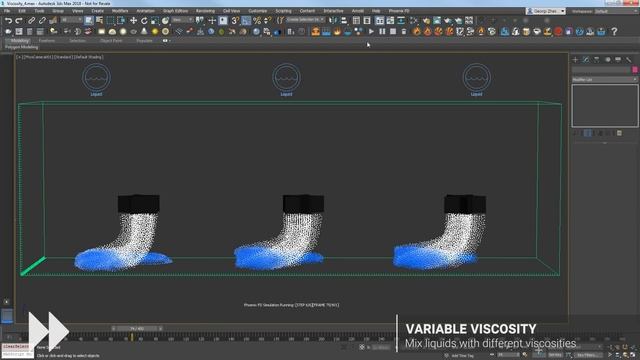Click the Align tool icon
This screenshot has height=360, width=640.
(x=344, y=20)
